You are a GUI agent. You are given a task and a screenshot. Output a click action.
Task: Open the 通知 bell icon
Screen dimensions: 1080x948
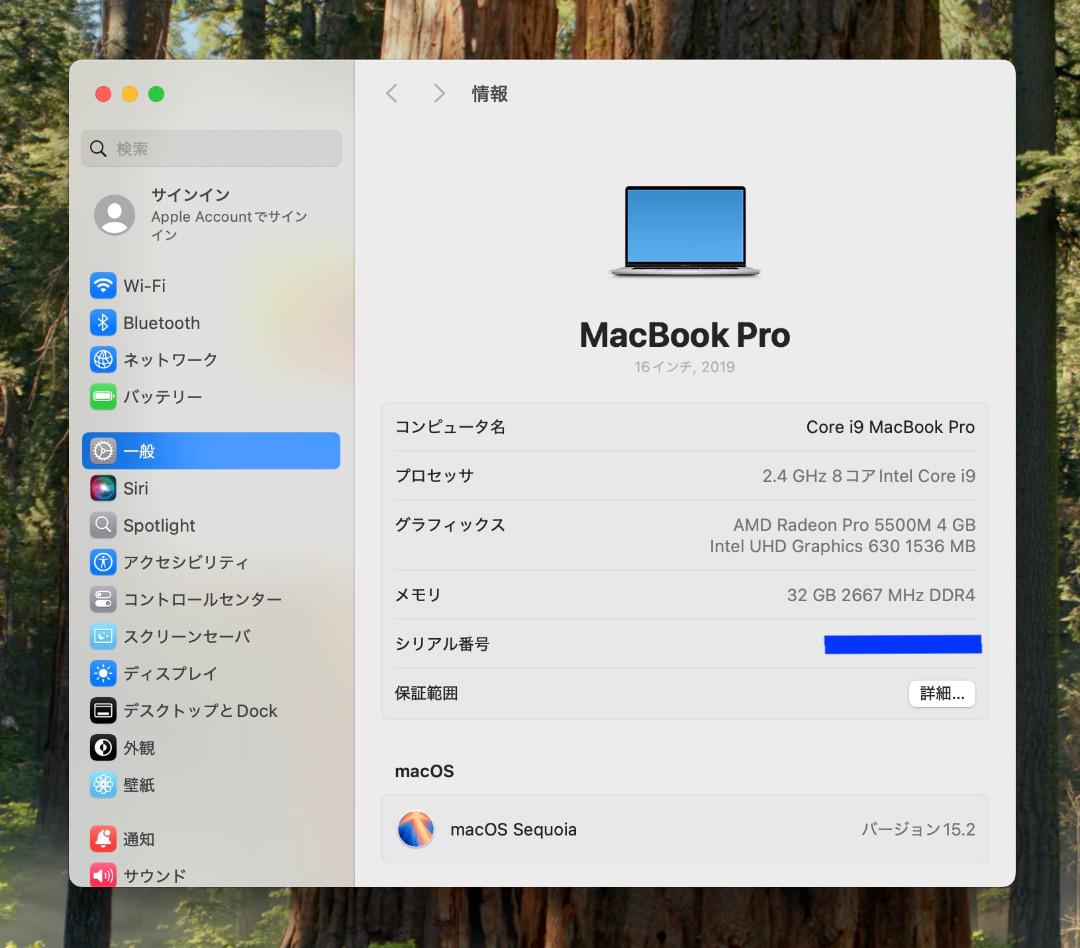point(103,838)
